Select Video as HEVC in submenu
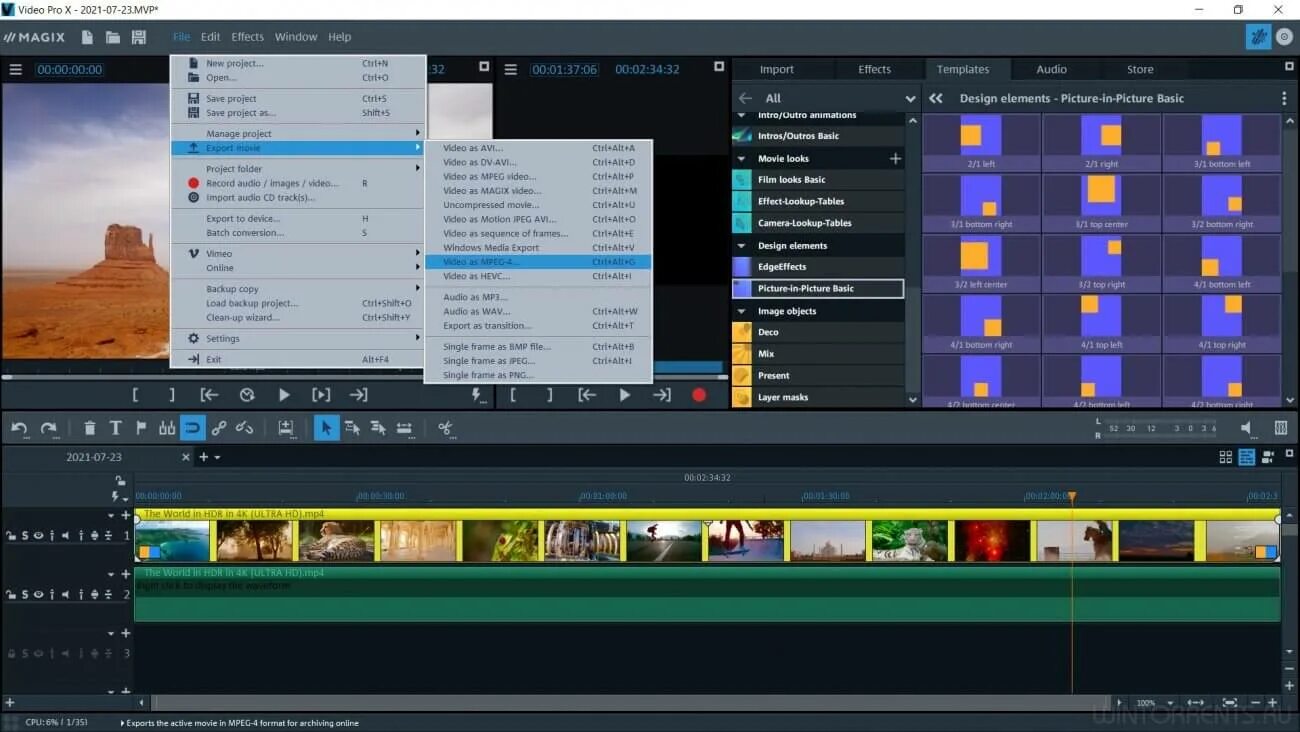 538,276
